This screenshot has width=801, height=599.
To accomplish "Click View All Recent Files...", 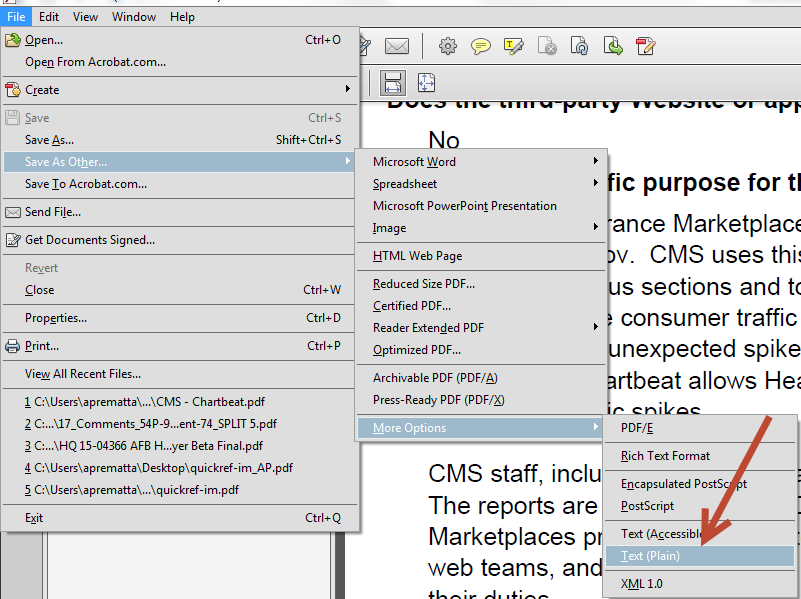I will click(x=83, y=374).
